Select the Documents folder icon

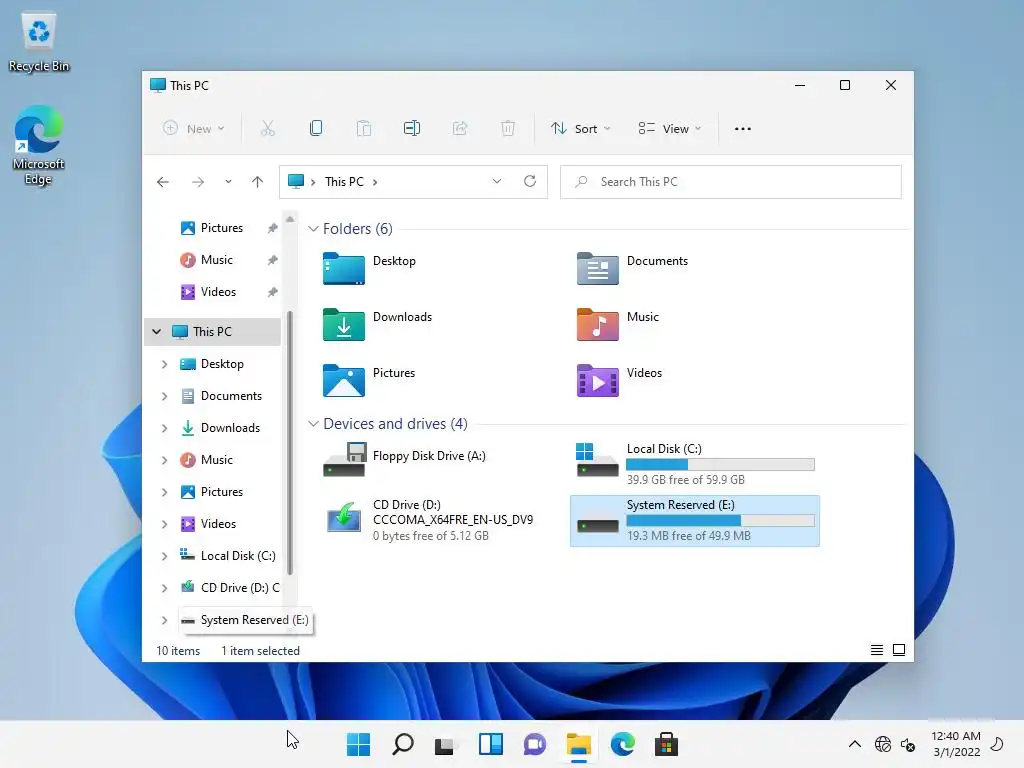[598, 268]
